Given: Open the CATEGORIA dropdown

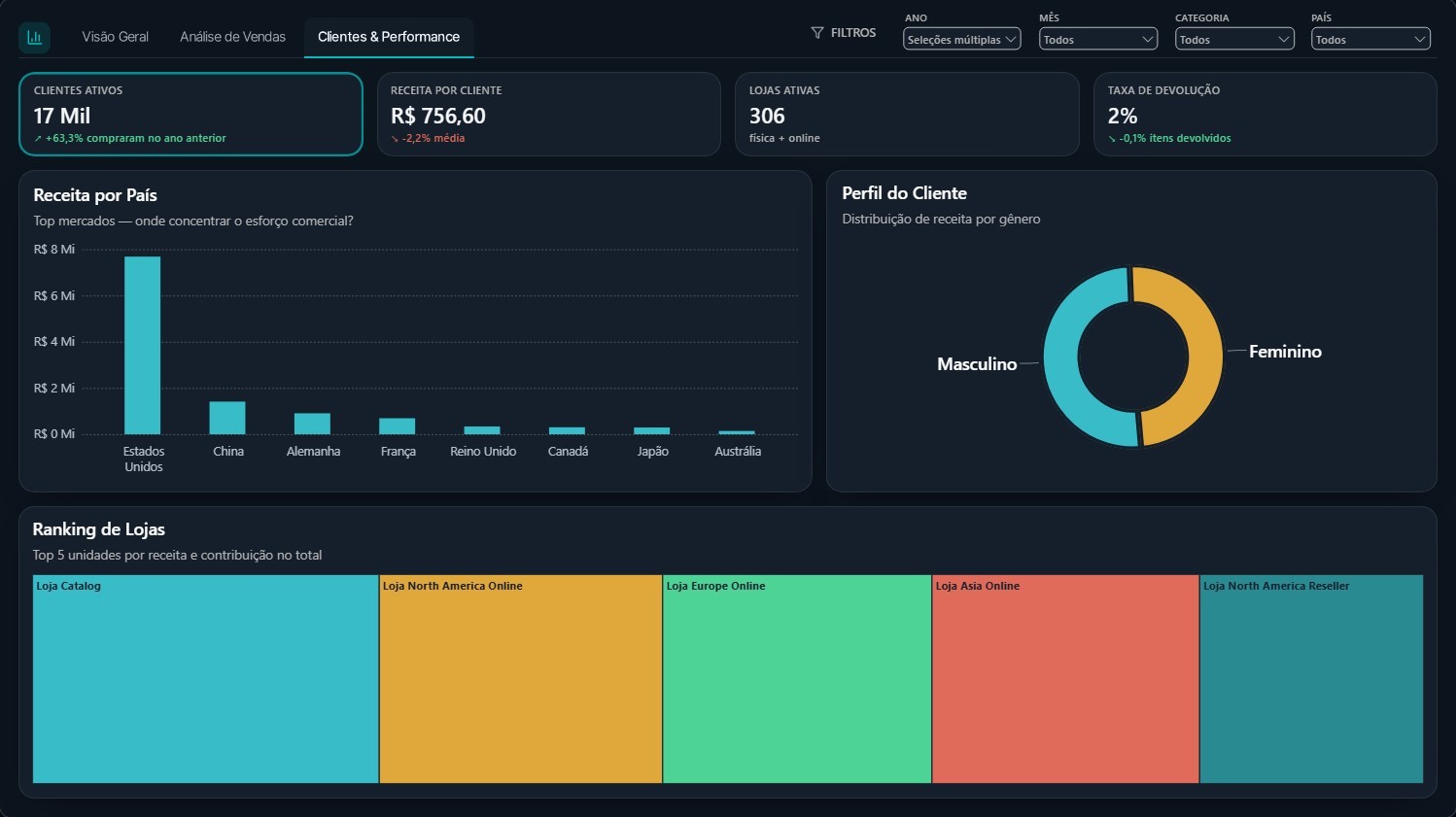Looking at the screenshot, I should (1234, 40).
